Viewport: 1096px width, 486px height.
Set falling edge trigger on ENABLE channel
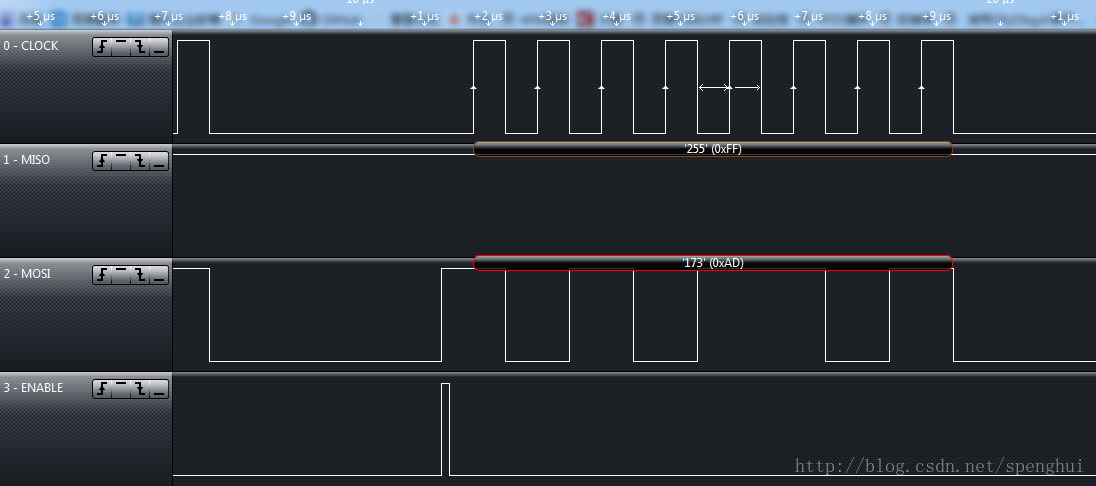point(140,389)
